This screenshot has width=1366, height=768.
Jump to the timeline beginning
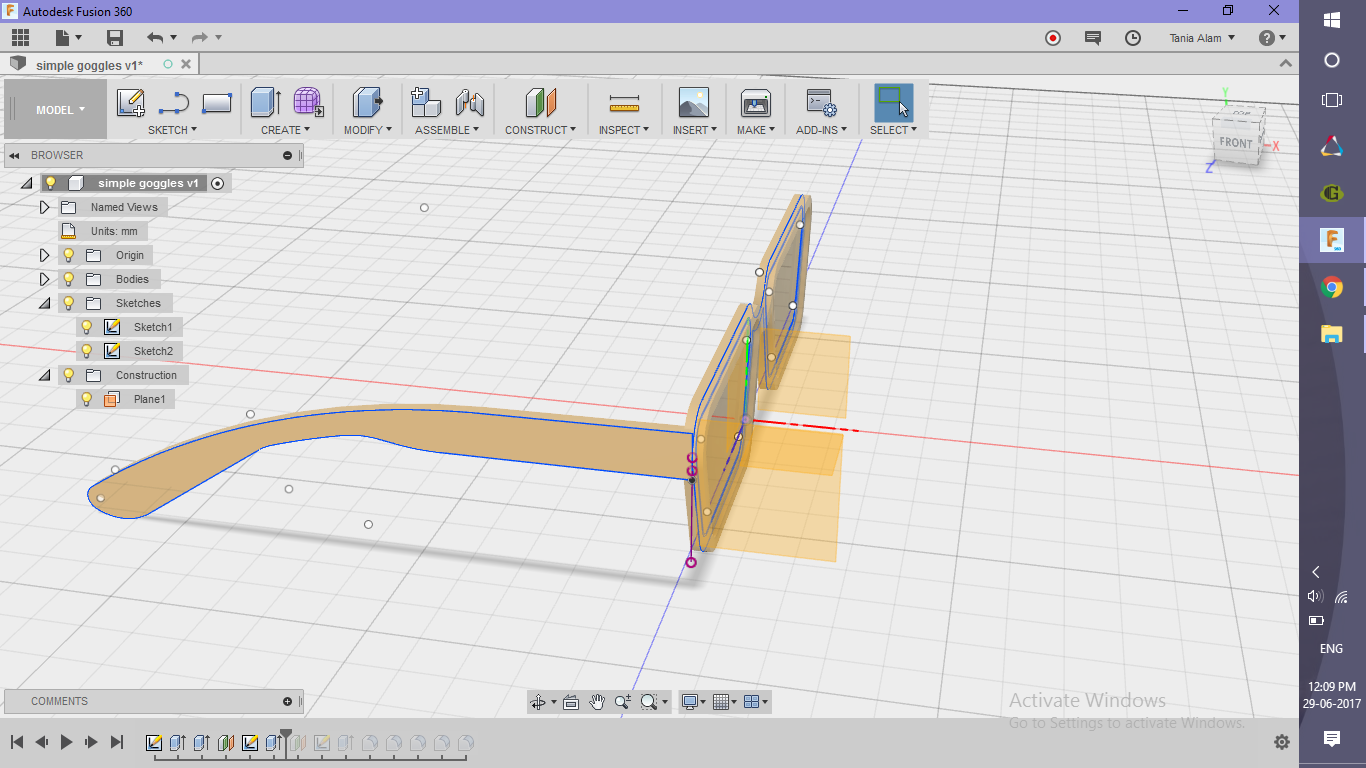tap(17, 742)
